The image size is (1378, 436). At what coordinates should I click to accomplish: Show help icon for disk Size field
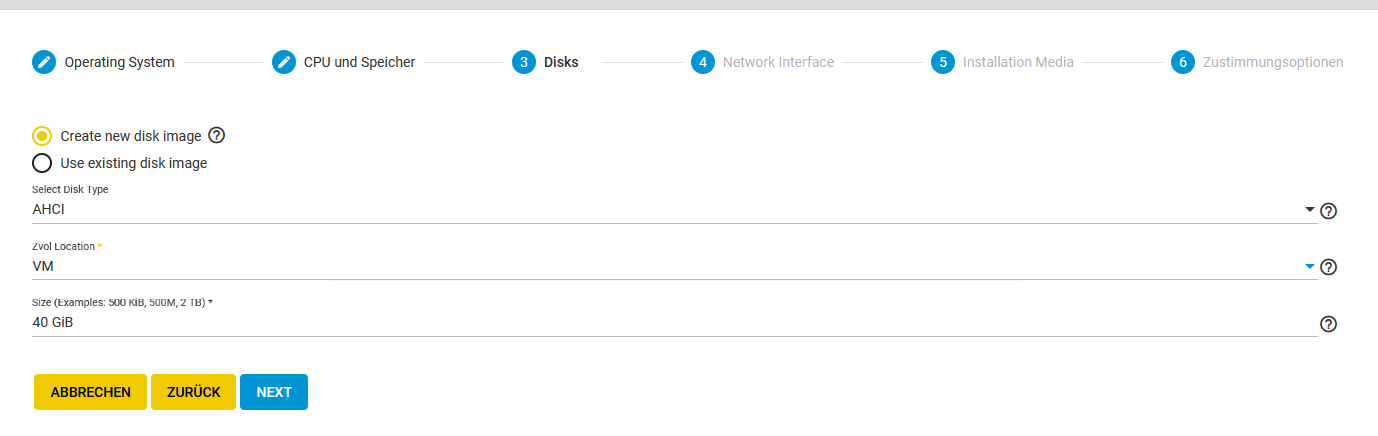[x=1329, y=324]
